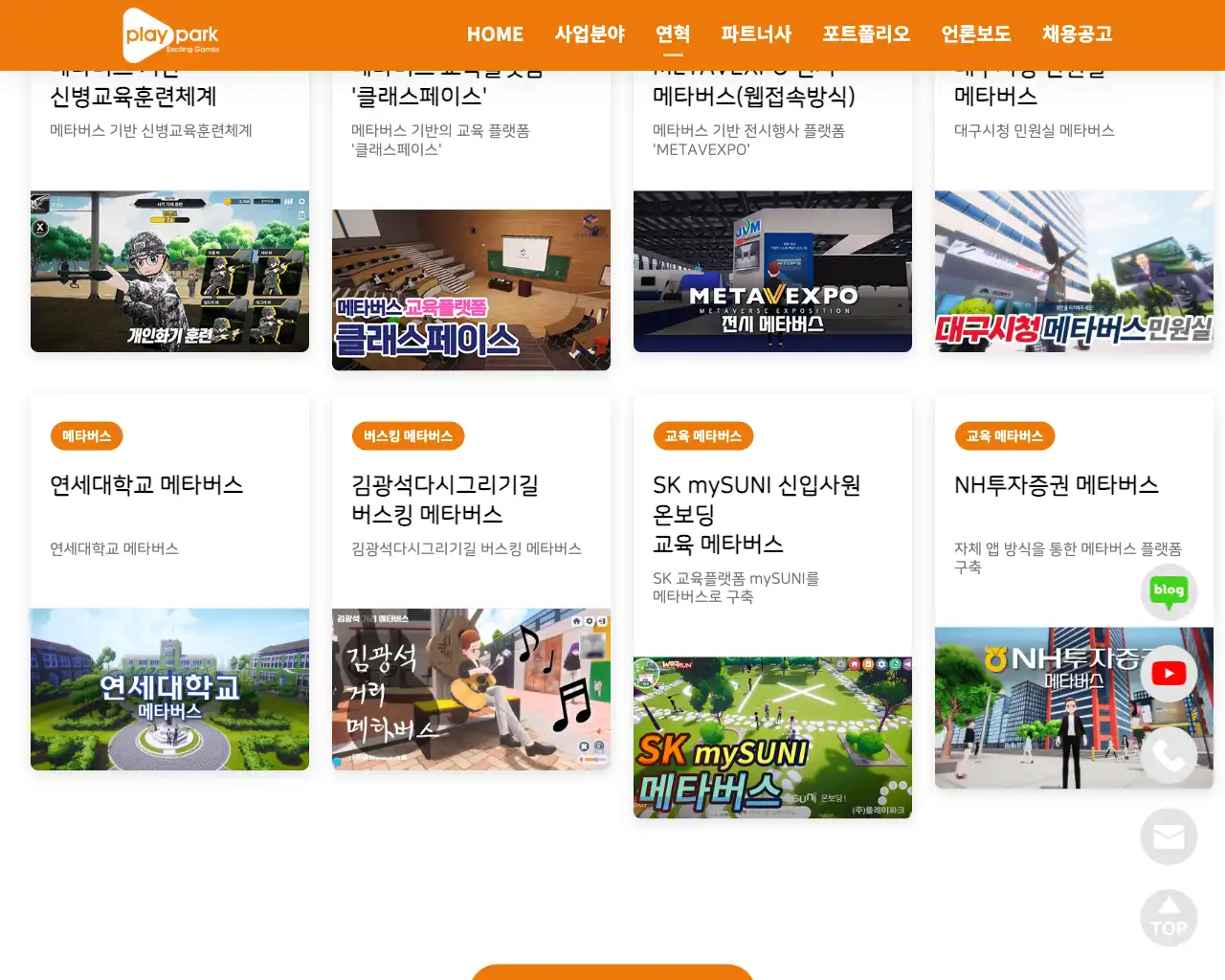Screen dimensions: 1225x980
Task: Click description 메타버스 기반 신병교육훈련체계
Action: tap(151, 131)
